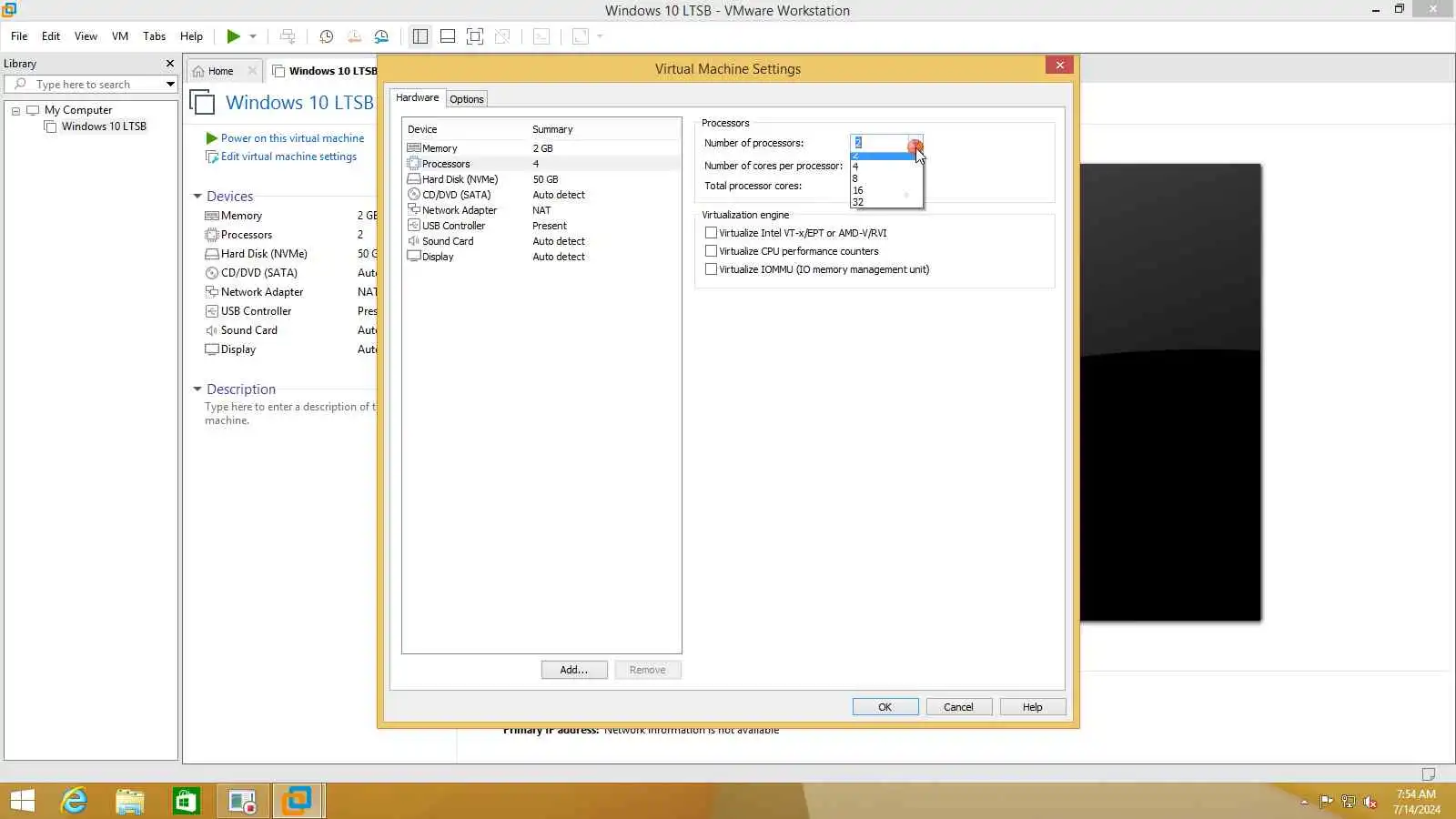This screenshot has width=1456, height=819.
Task: Click Edit virtual machine settings link
Action: (288, 157)
